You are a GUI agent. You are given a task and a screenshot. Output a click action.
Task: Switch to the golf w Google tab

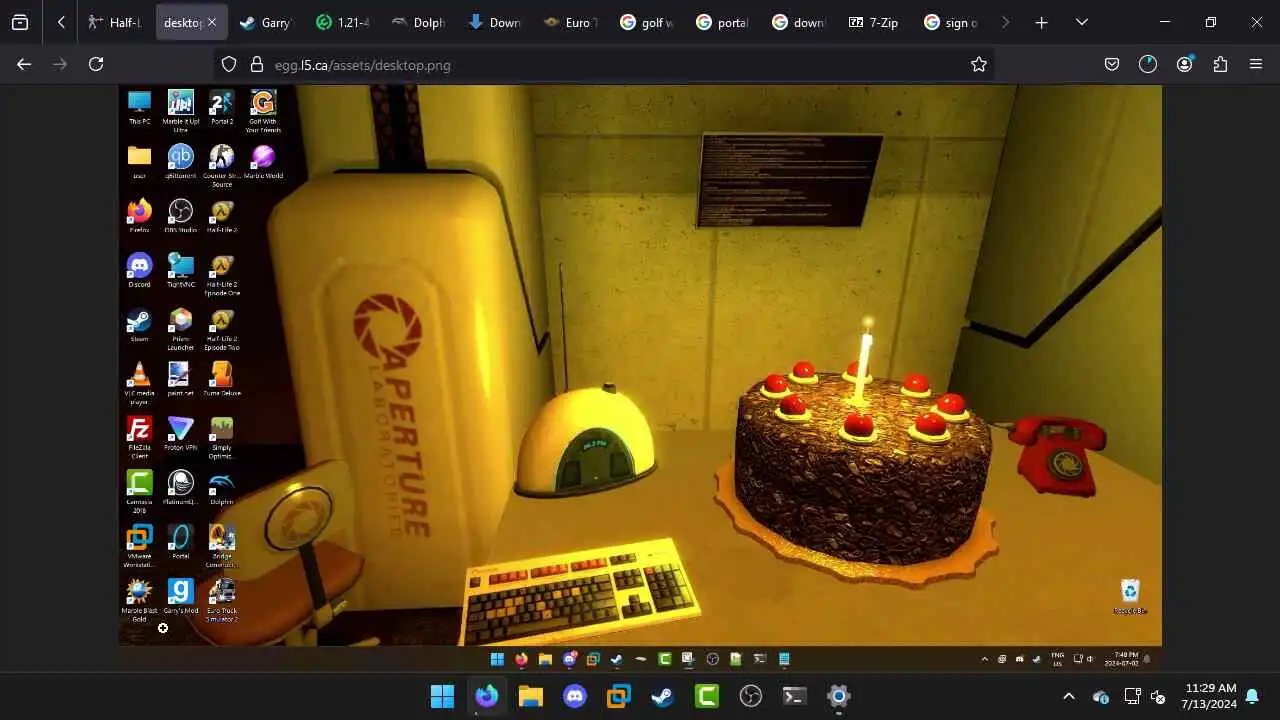click(x=646, y=22)
